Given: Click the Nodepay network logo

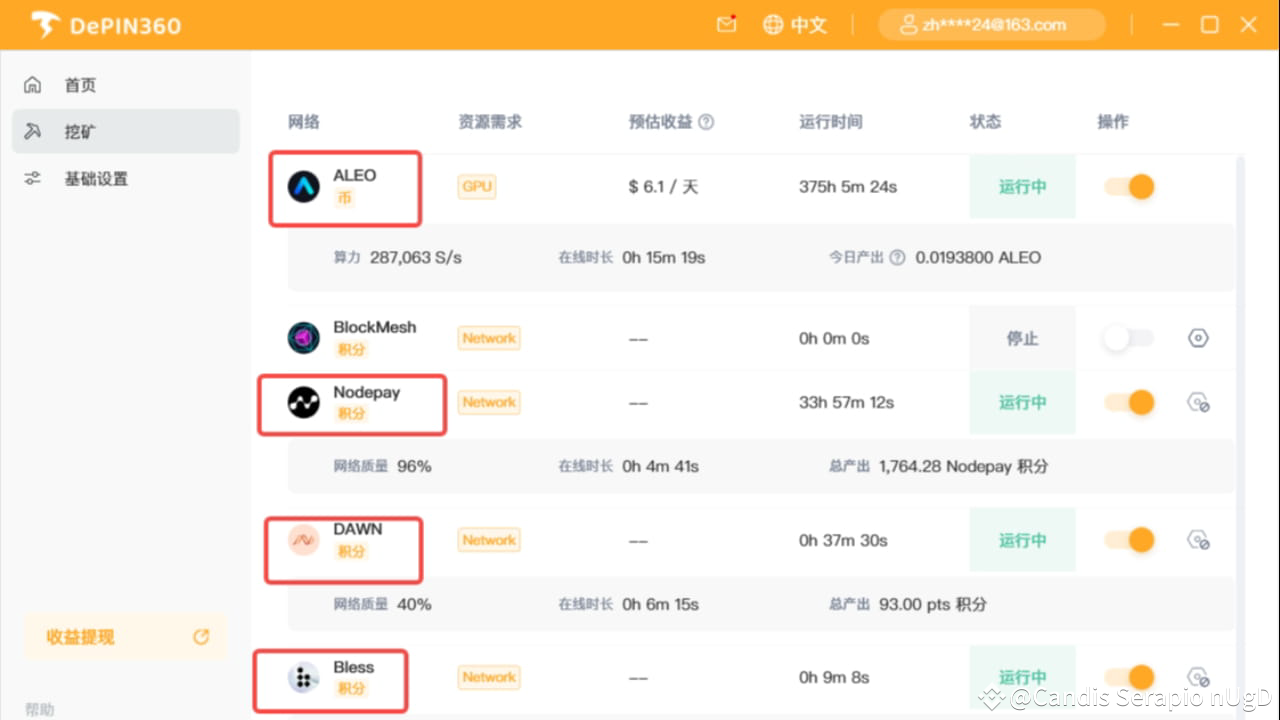Looking at the screenshot, I should tap(303, 402).
